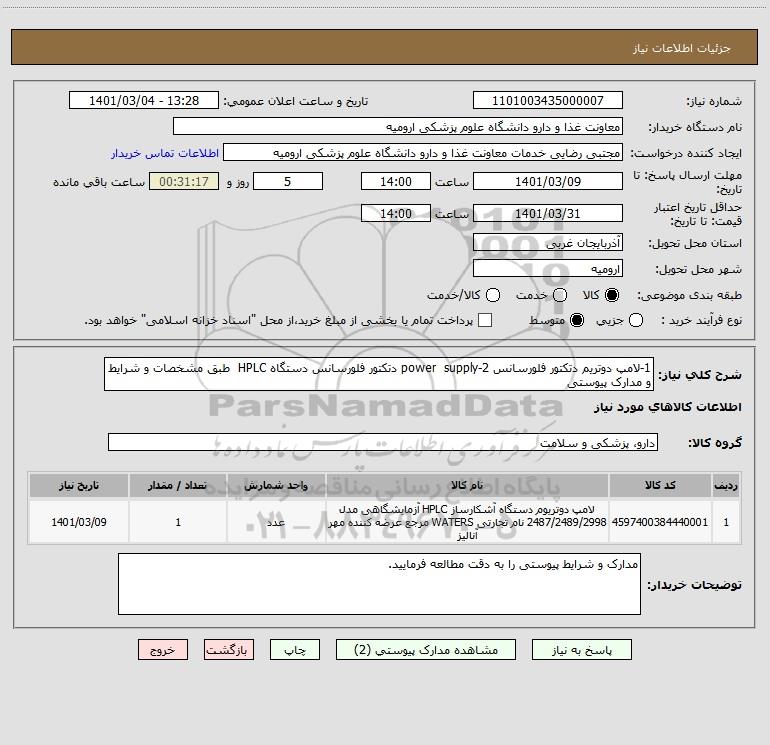Click the خروج exit button
This screenshot has width=770, height=745.
(x=163, y=650)
